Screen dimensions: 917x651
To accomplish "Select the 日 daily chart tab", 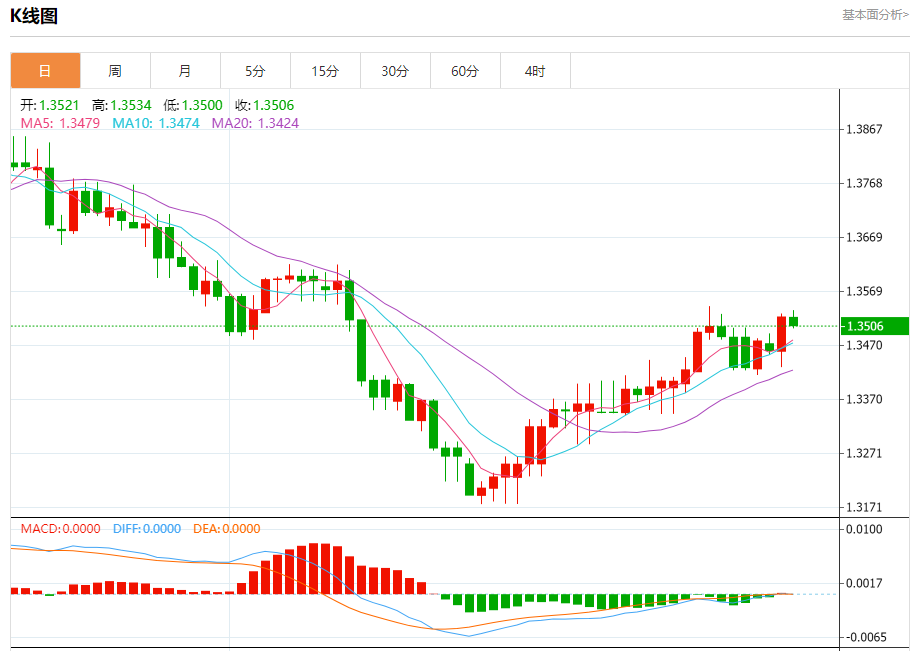I will tap(46, 71).
